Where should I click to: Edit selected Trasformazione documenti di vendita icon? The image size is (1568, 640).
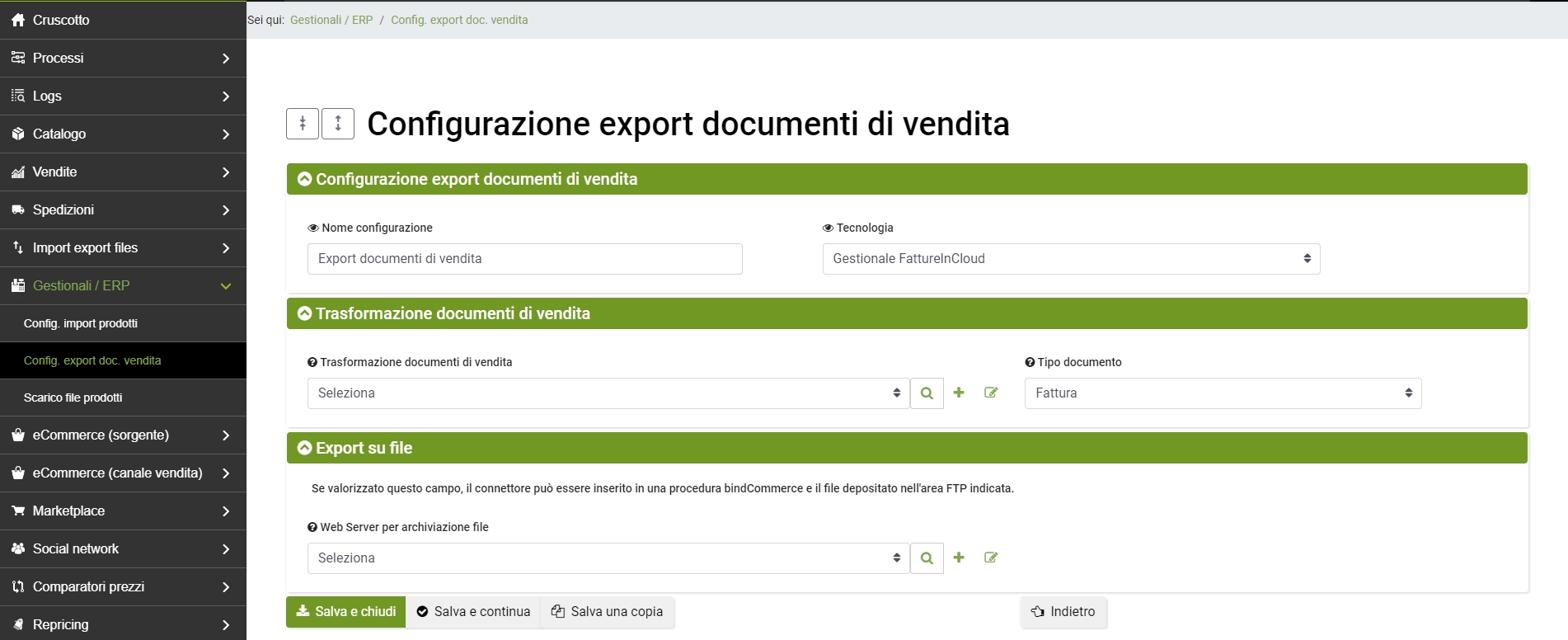pos(991,393)
